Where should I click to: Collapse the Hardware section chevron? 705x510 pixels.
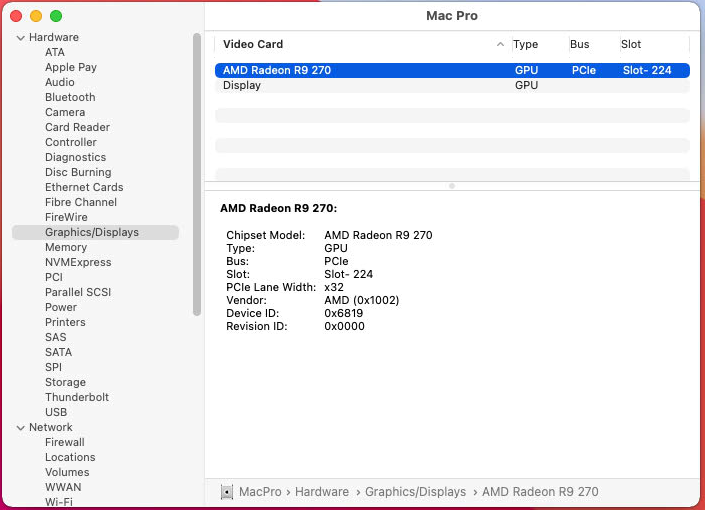20,38
